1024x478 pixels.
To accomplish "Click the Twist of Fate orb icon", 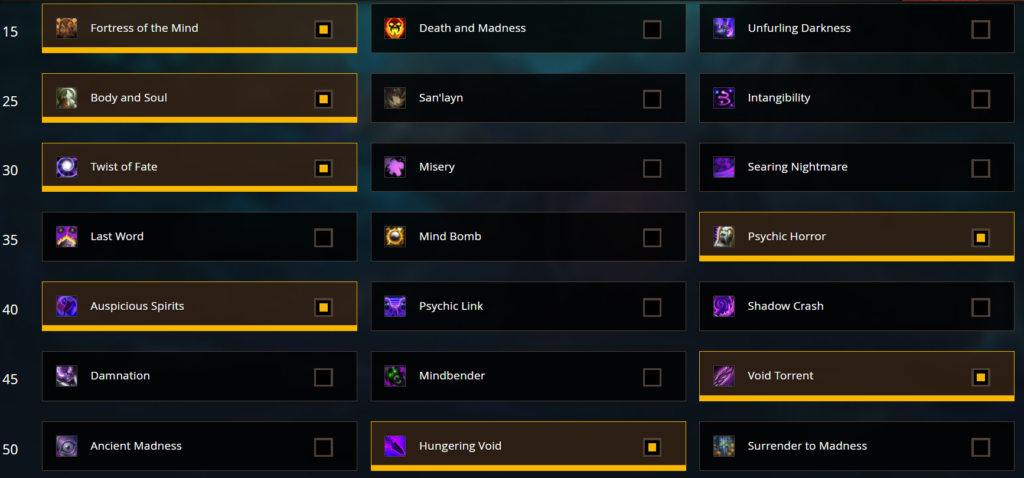I will tap(67, 167).
